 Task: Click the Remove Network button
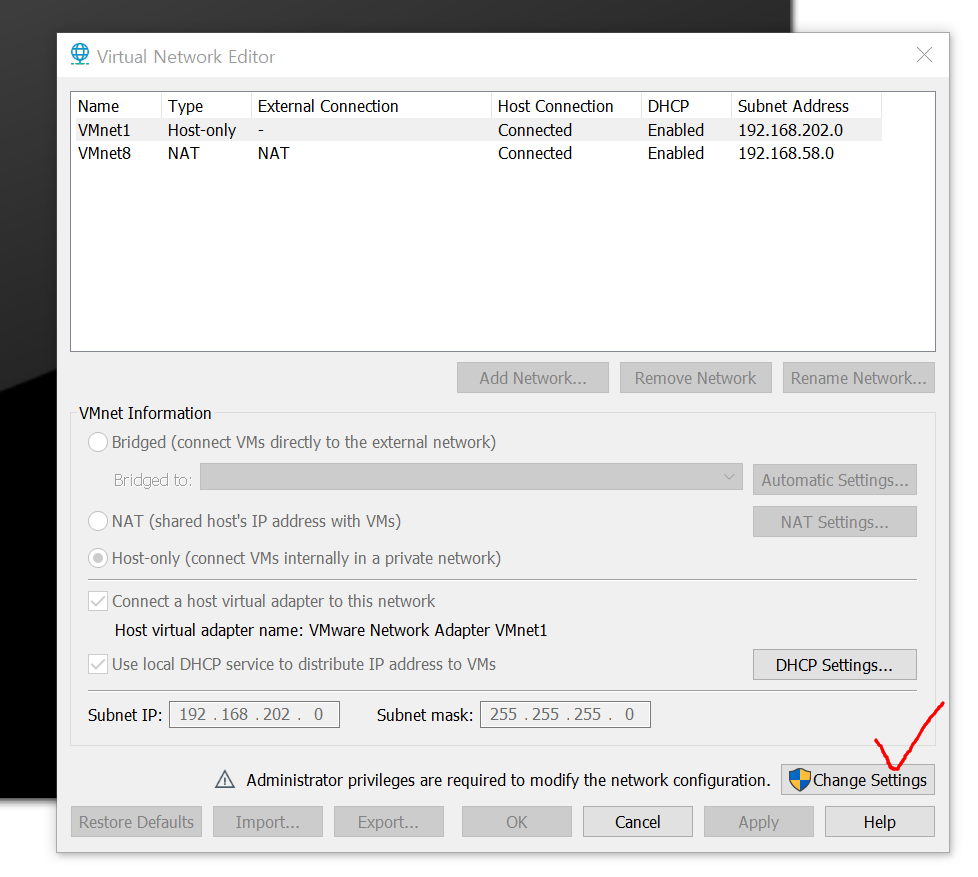pos(695,378)
